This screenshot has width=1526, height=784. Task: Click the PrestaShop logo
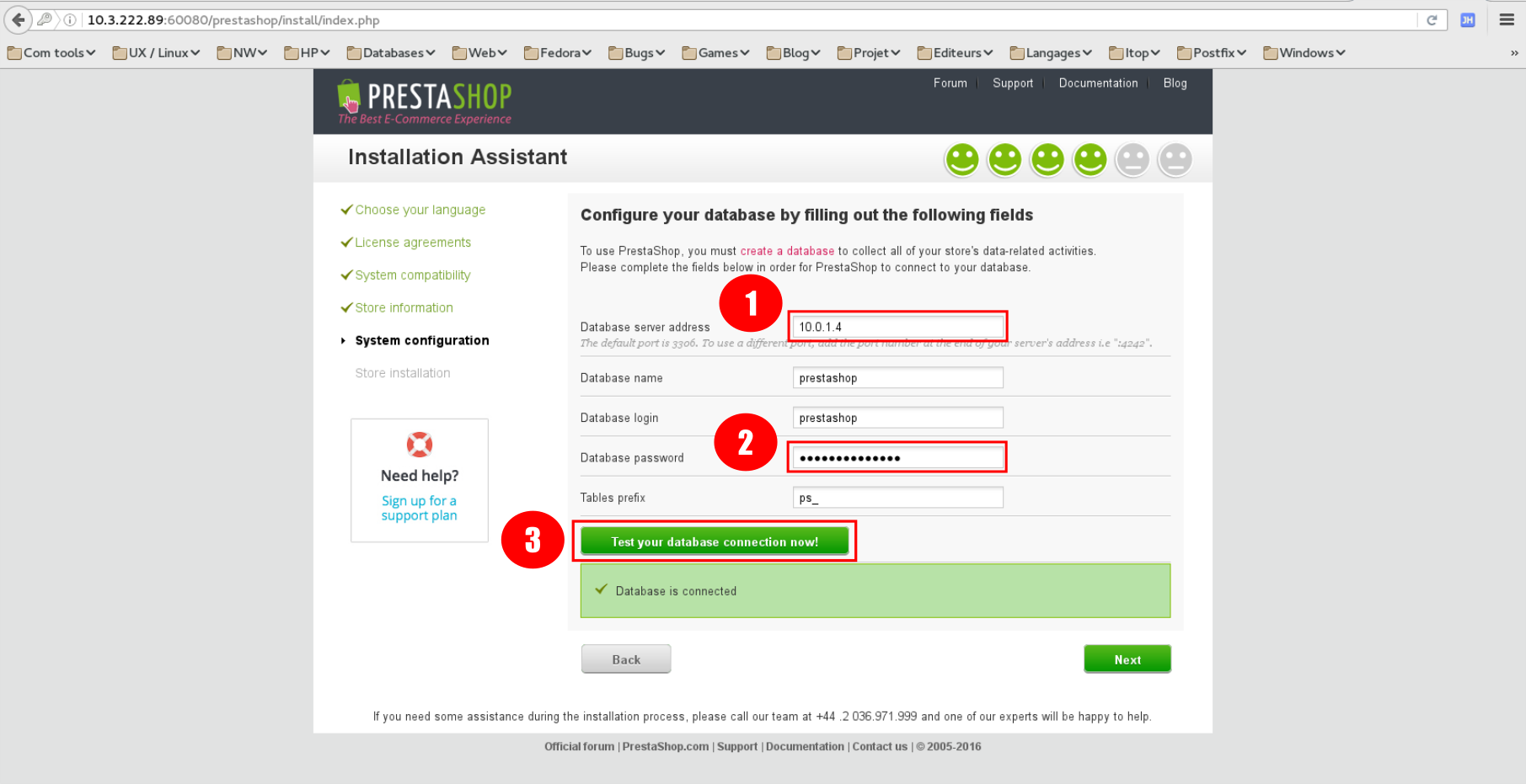click(x=424, y=102)
